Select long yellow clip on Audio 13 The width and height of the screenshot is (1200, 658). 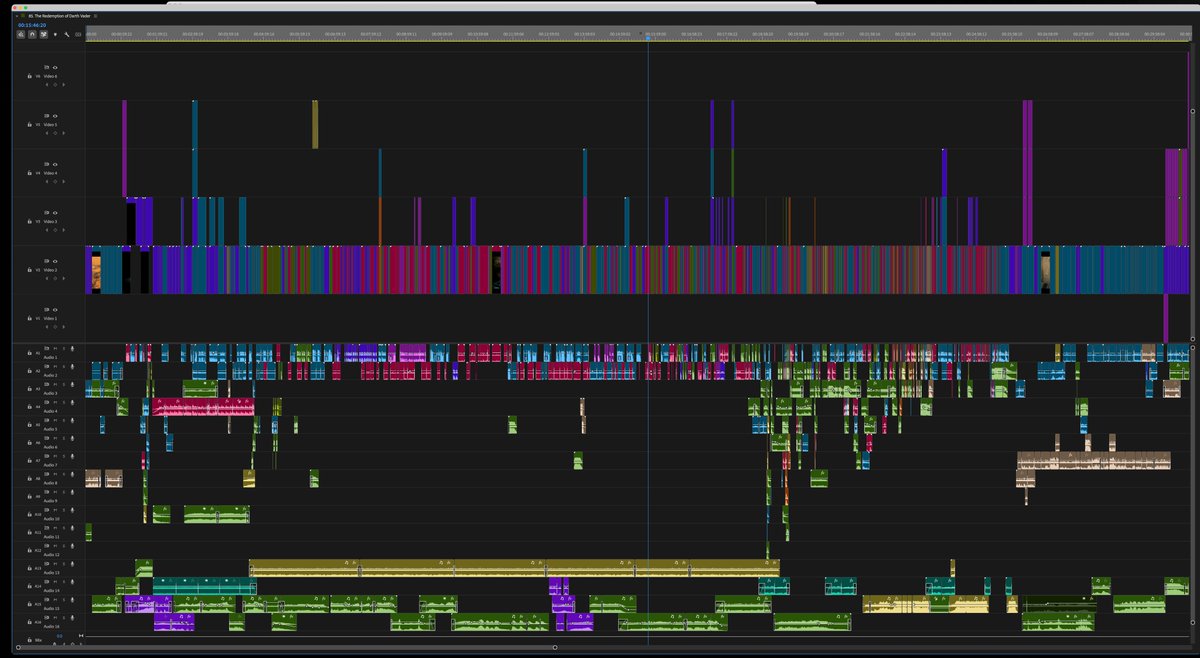514,567
